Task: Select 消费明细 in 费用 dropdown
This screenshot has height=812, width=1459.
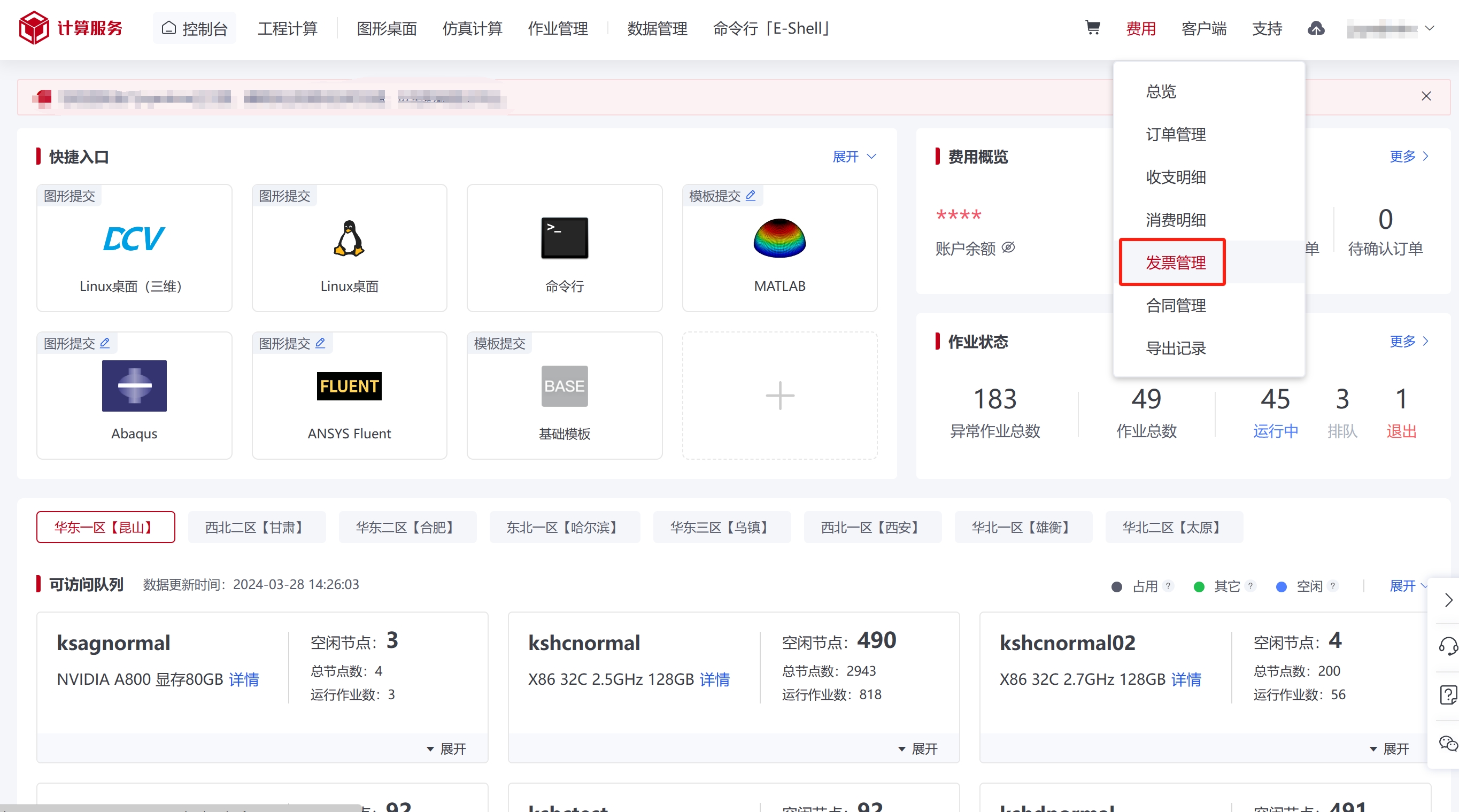Action: (1209, 220)
